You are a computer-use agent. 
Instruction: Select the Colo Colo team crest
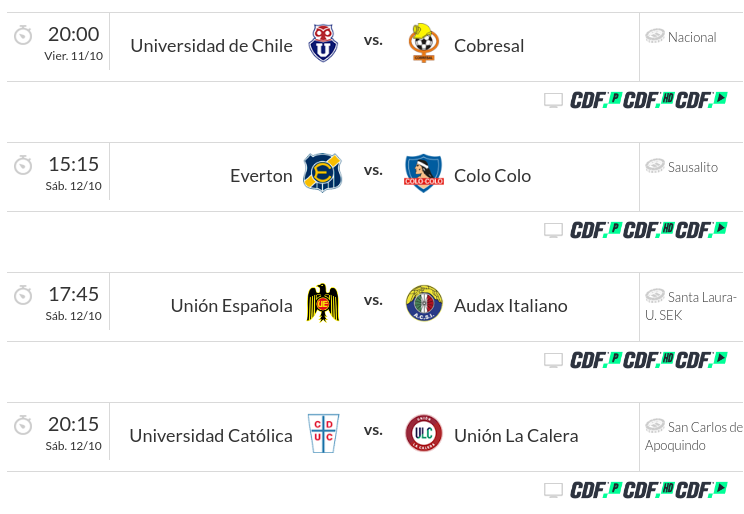tap(424, 173)
